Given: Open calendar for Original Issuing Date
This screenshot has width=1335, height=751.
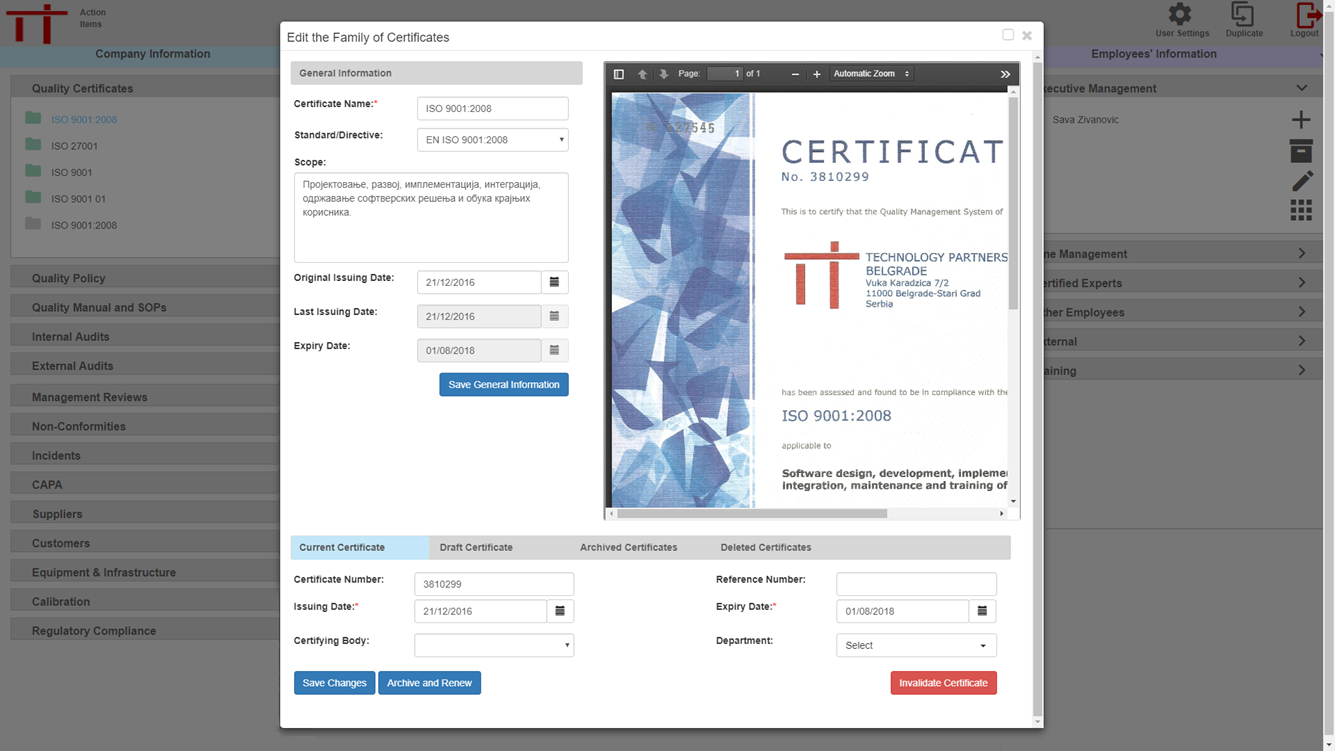Looking at the screenshot, I should point(555,282).
